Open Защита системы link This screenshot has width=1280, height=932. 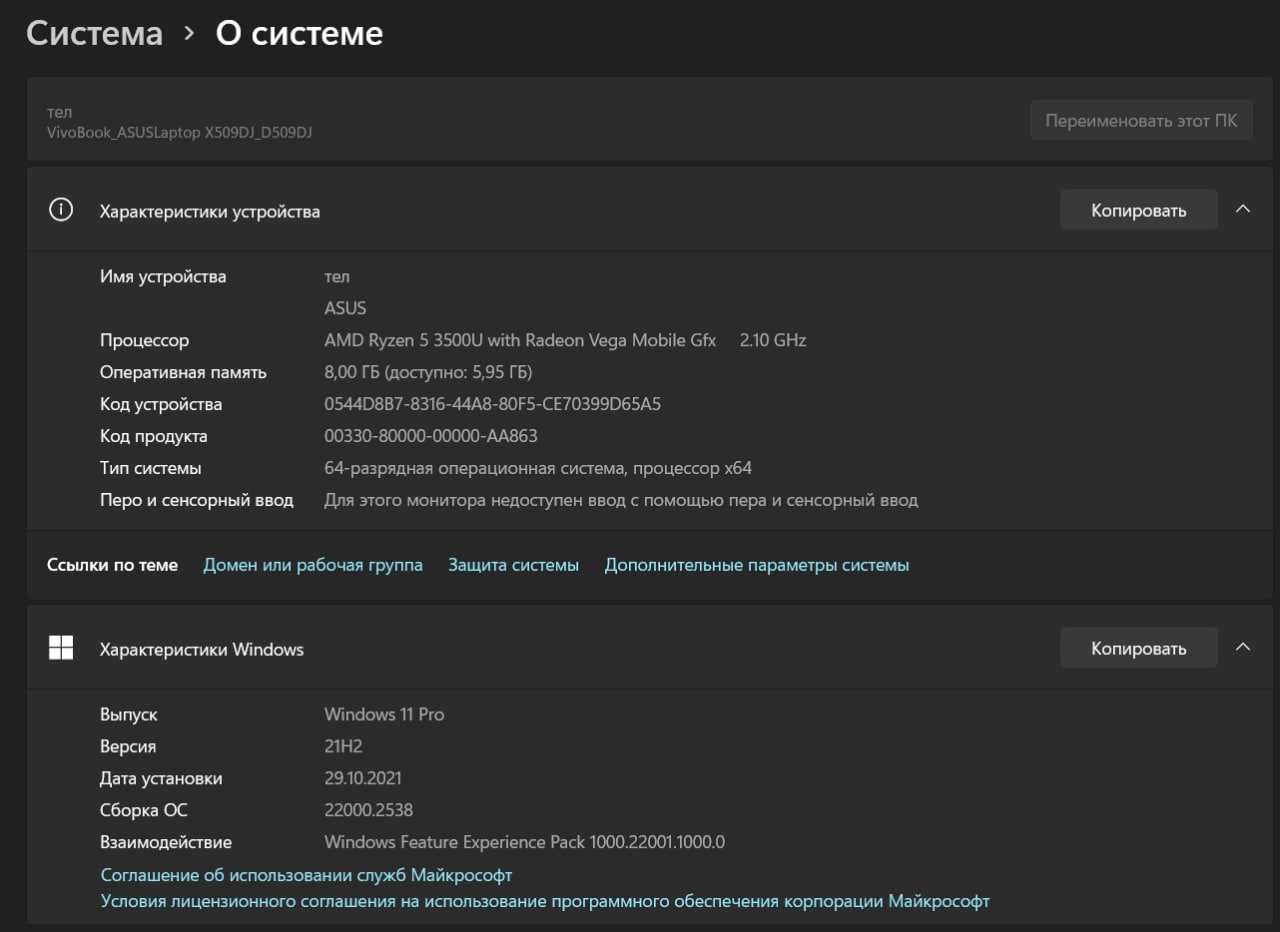(513, 565)
